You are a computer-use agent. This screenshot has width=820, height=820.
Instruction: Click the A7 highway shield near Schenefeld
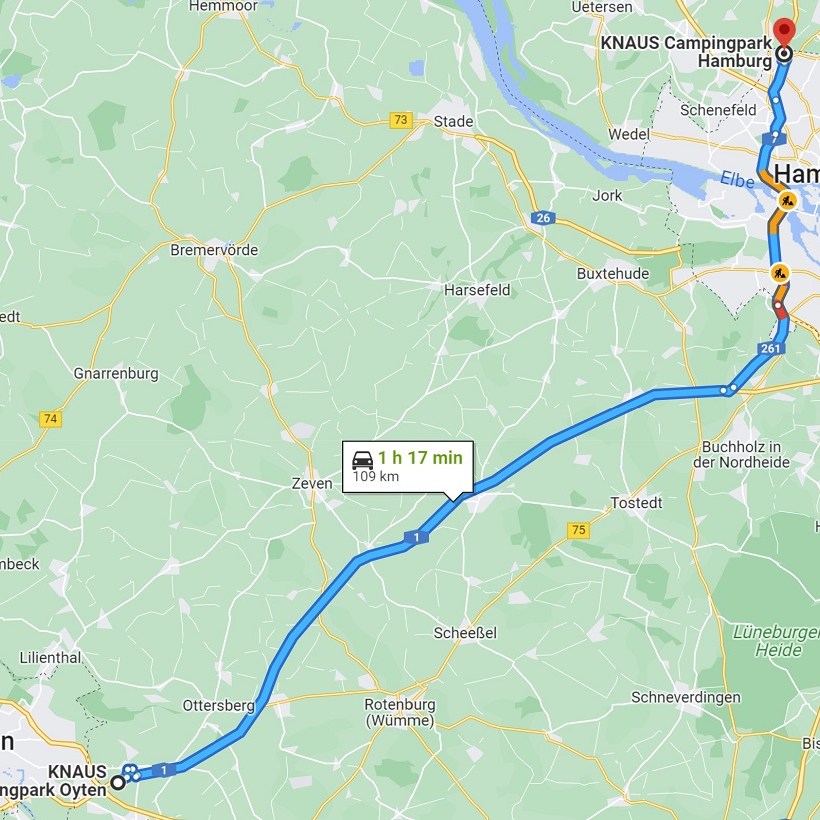[x=774, y=139]
